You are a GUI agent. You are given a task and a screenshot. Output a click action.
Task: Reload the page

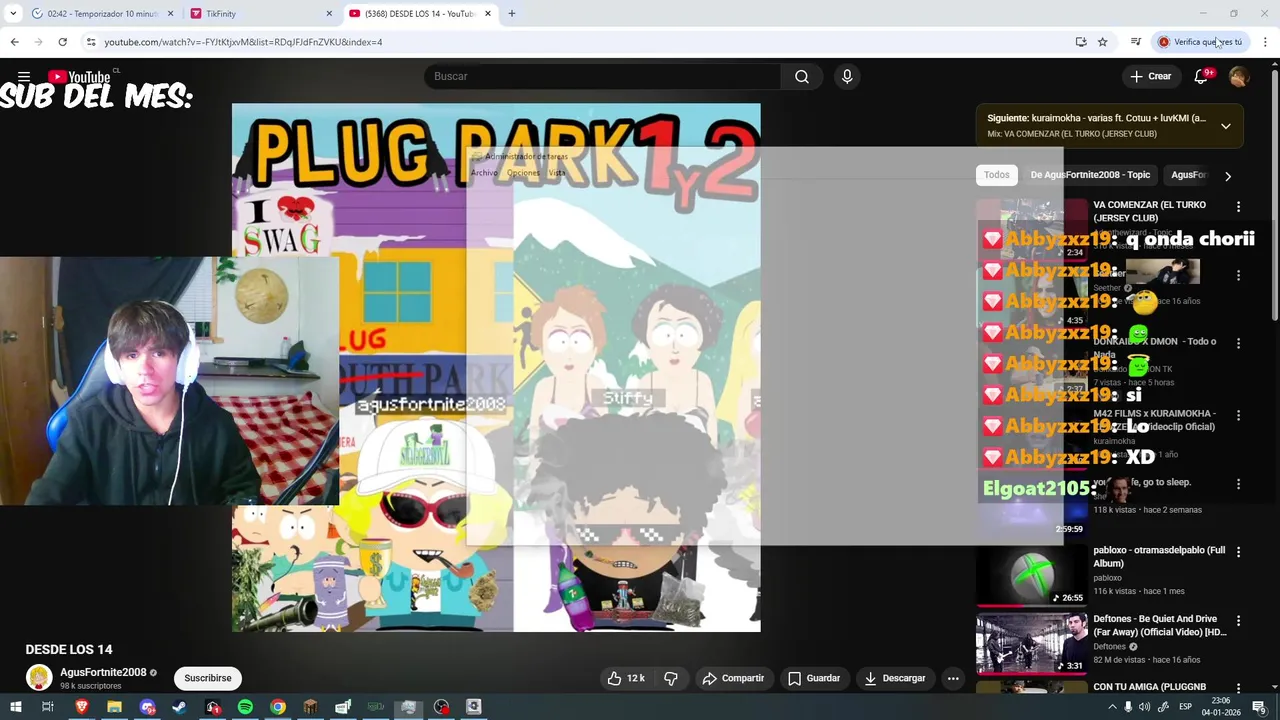(x=62, y=42)
